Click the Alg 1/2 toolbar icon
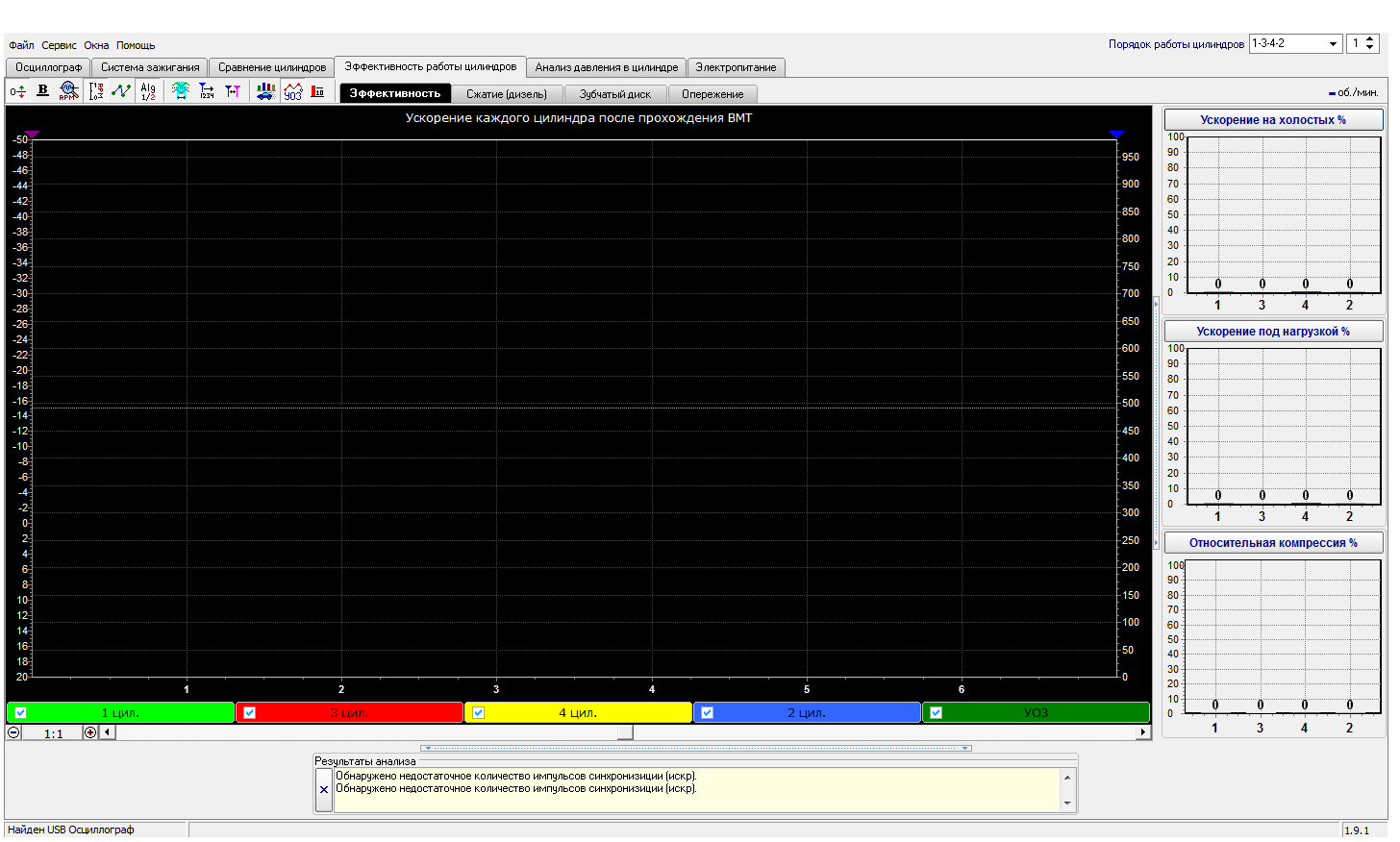1400x842 pixels. click(148, 91)
